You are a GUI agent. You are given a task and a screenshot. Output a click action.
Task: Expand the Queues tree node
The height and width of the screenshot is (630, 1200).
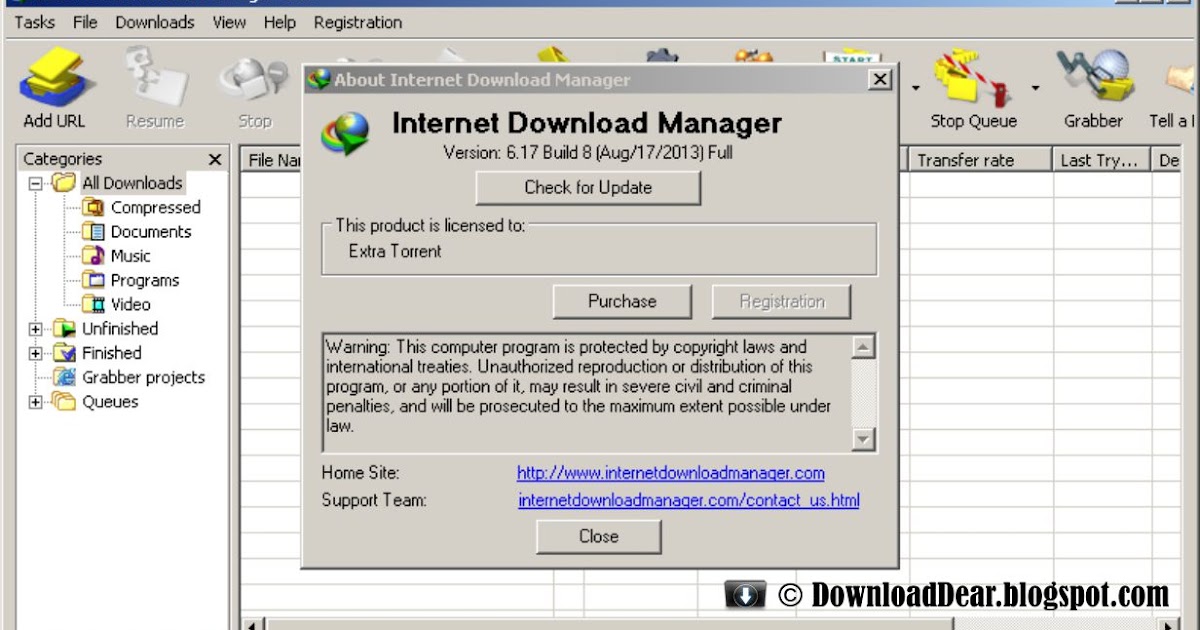coord(36,402)
